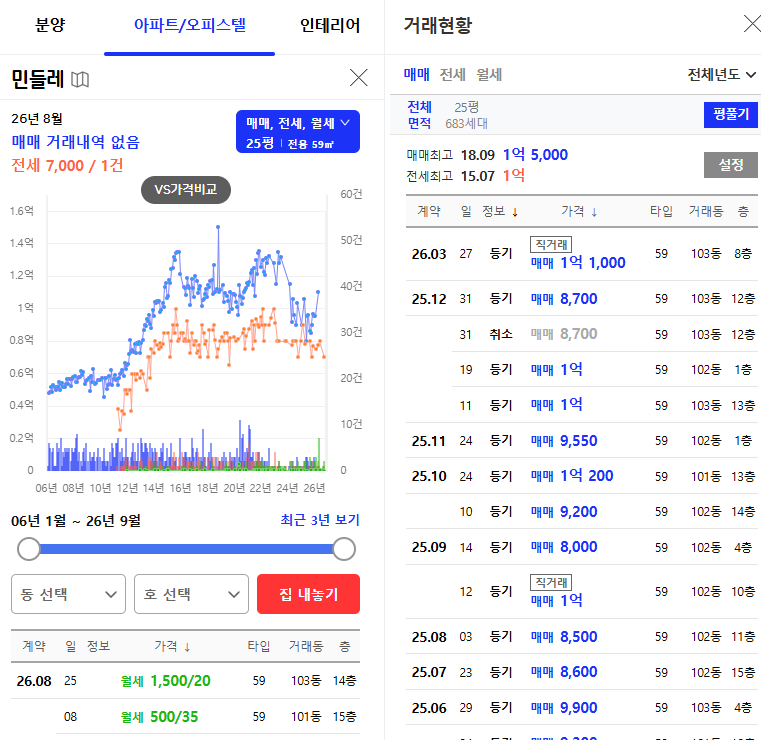
Task: Click the cancelled 취소 매매 8,700 row
Action: [580, 334]
